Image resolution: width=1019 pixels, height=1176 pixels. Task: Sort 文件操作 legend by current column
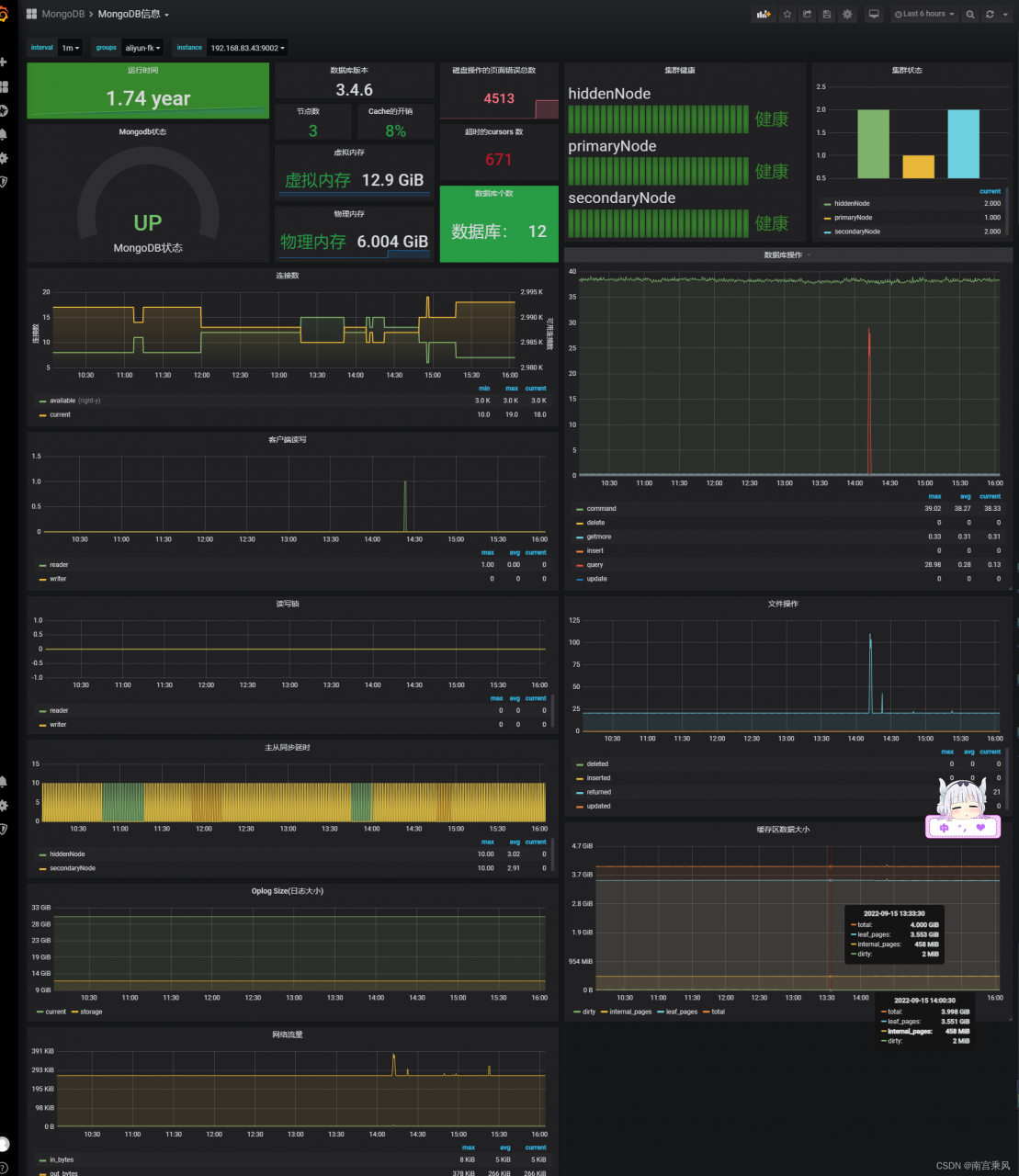(x=990, y=752)
